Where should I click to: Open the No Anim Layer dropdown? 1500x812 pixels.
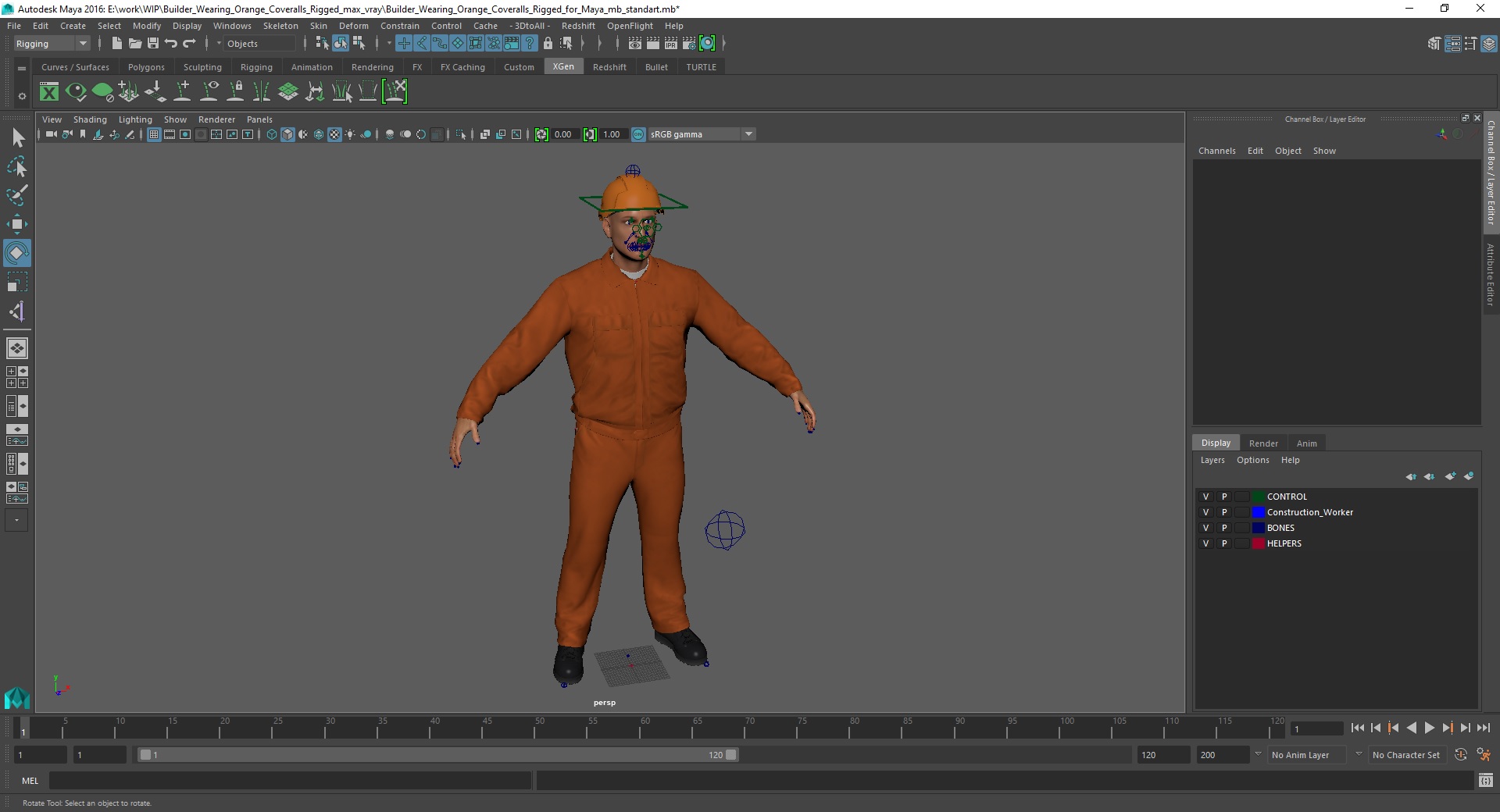1306,755
